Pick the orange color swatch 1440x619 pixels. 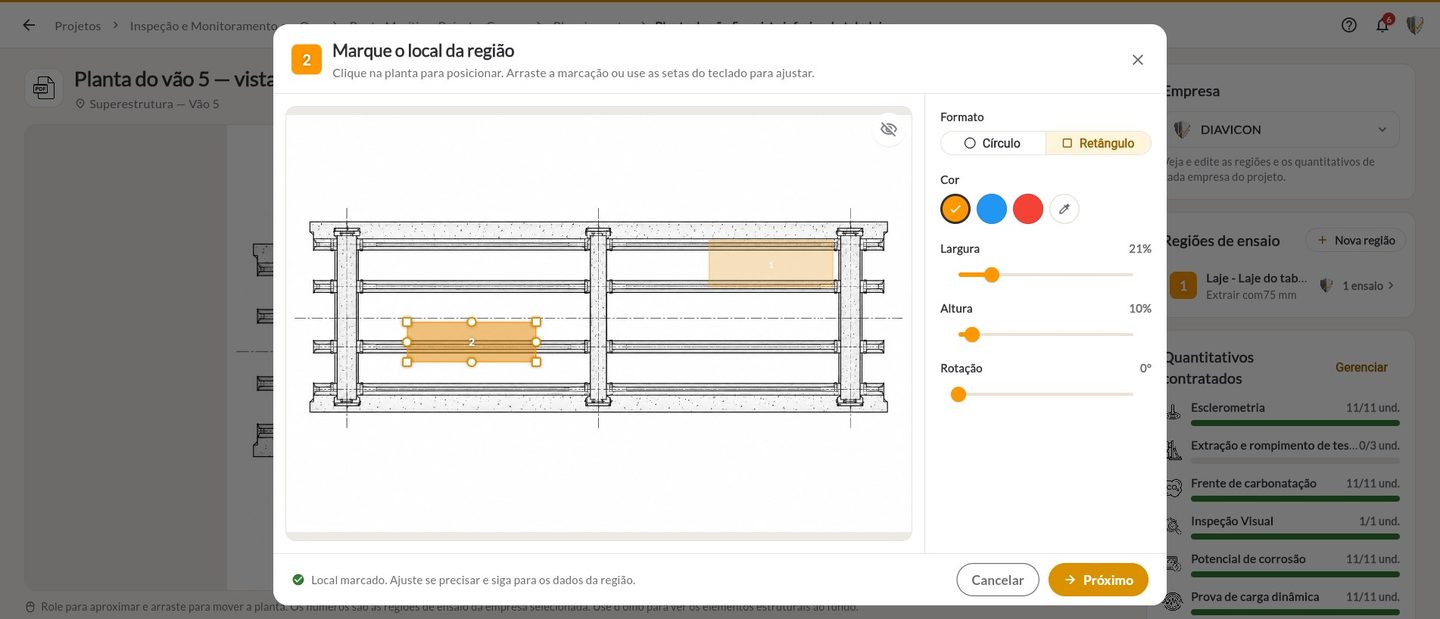[x=956, y=209]
